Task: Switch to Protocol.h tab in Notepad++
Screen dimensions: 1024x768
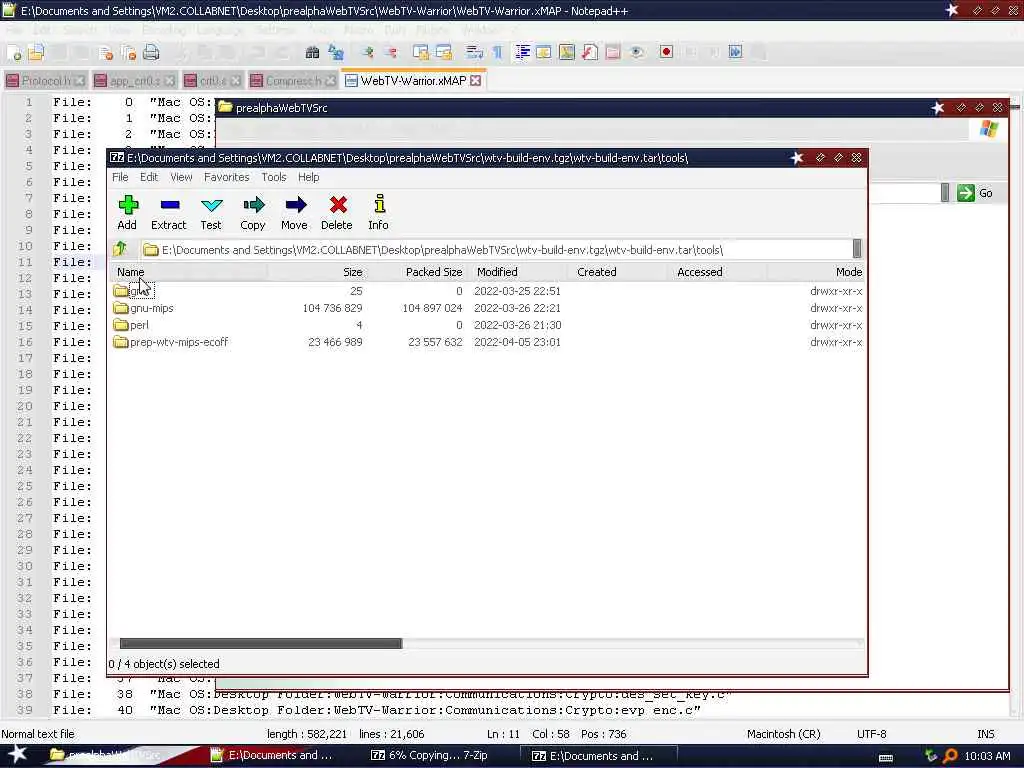Action: click(46, 81)
